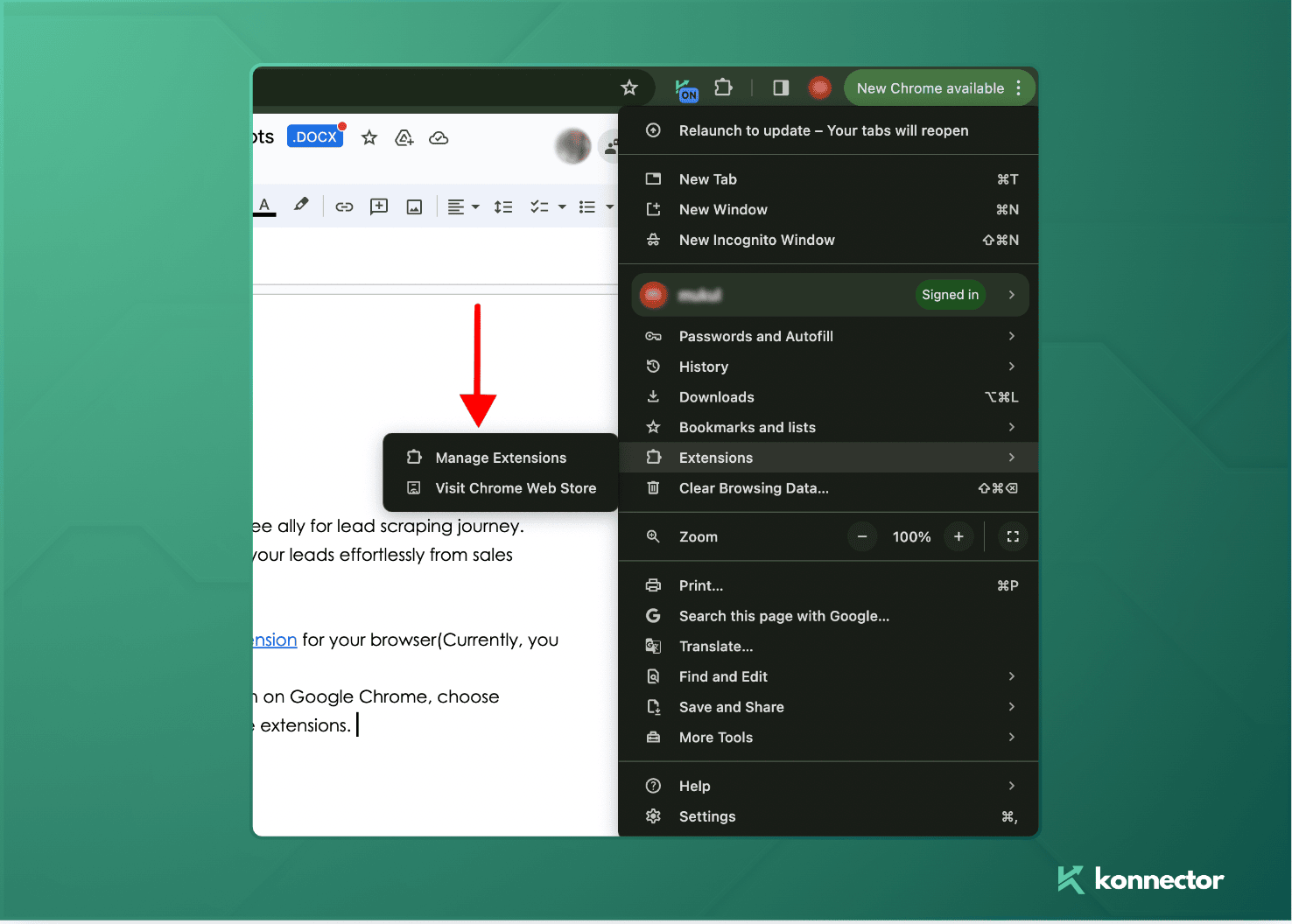1292x924 pixels.
Task: Click the 100% zoom value
Action: [x=911, y=536]
